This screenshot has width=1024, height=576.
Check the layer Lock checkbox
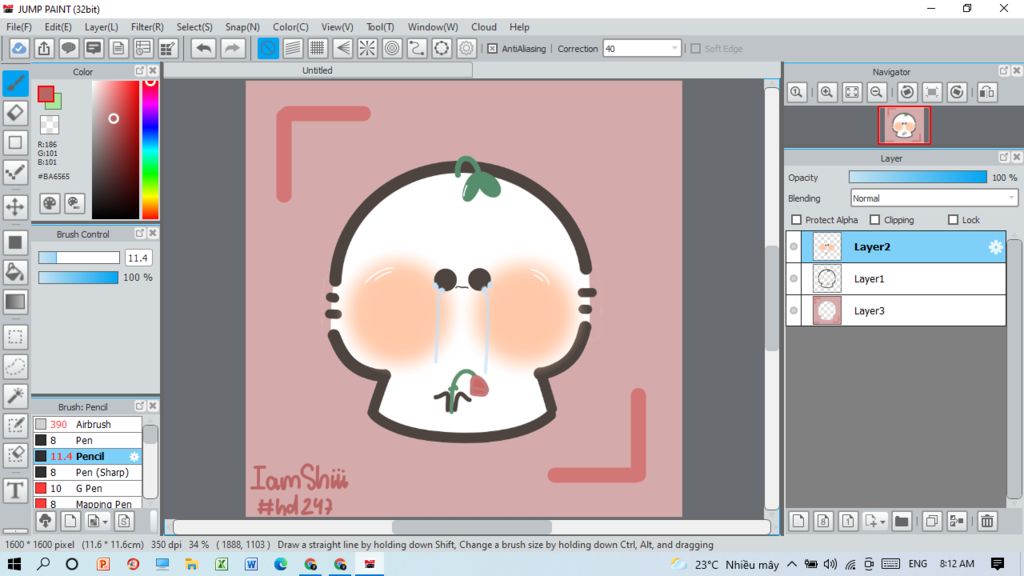point(953,219)
